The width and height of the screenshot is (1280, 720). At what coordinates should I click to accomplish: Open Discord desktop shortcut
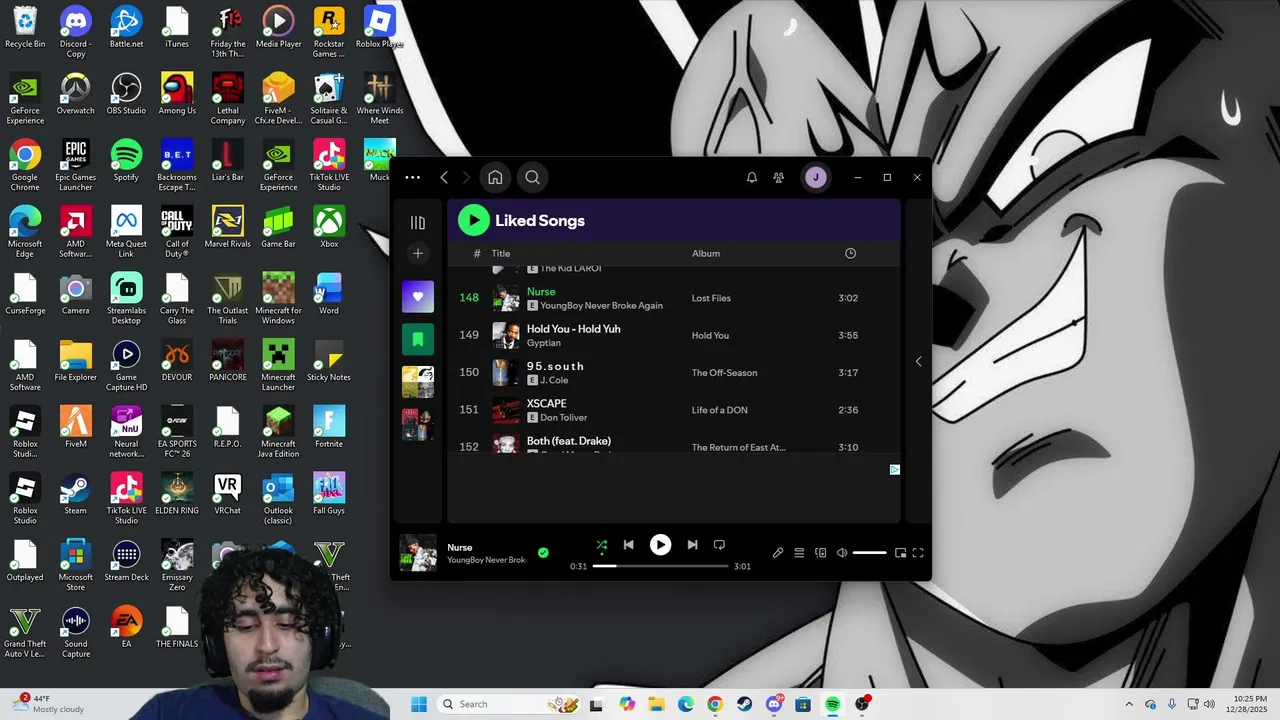[x=75, y=32]
